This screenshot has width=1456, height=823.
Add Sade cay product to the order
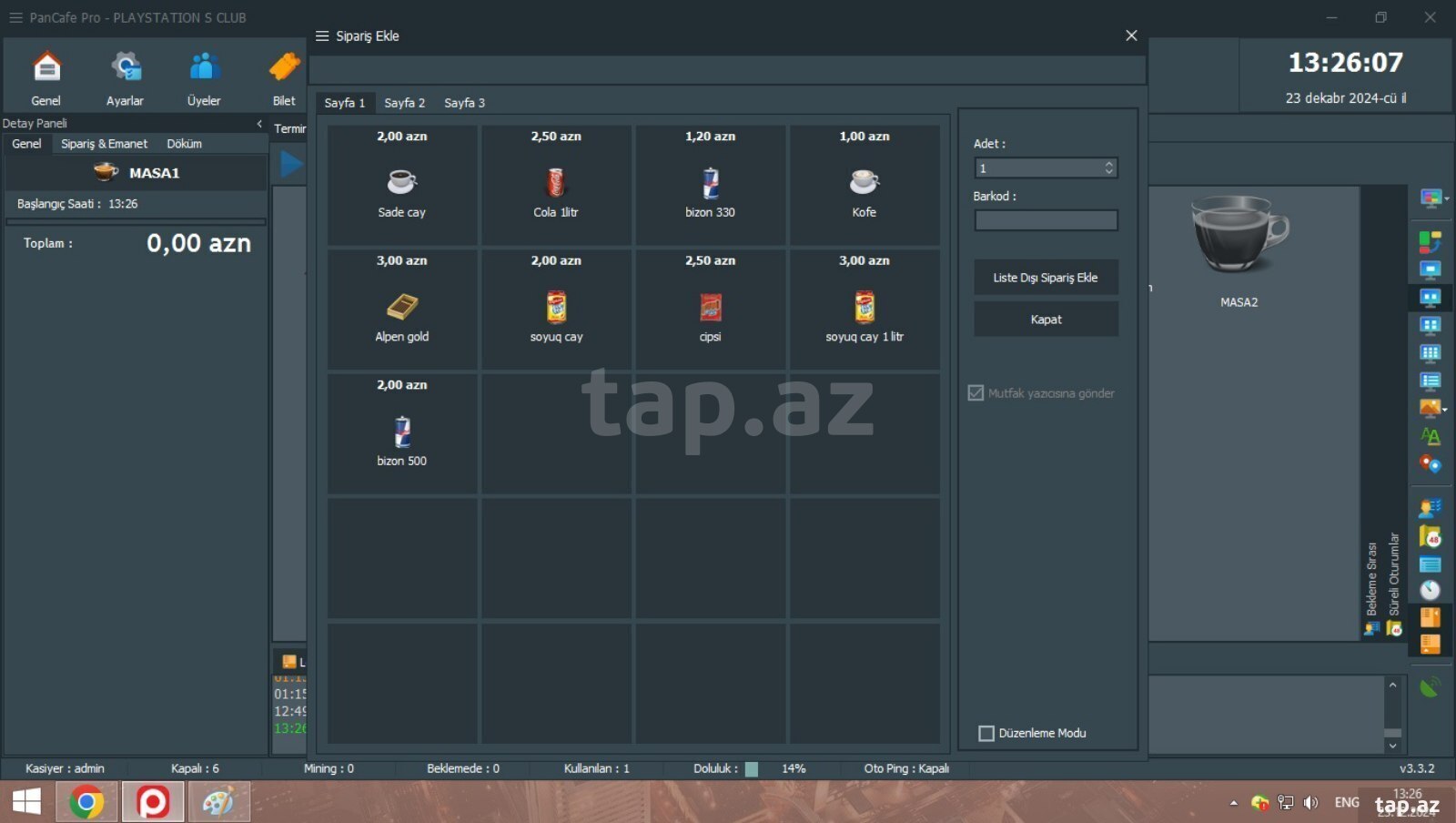pyautogui.click(x=402, y=185)
